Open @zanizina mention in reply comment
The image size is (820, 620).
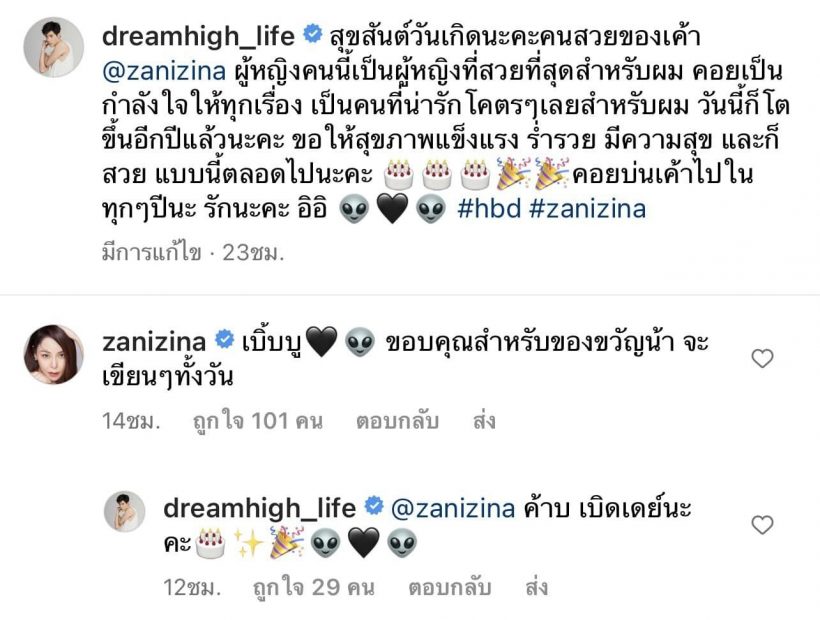pos(453,508)
